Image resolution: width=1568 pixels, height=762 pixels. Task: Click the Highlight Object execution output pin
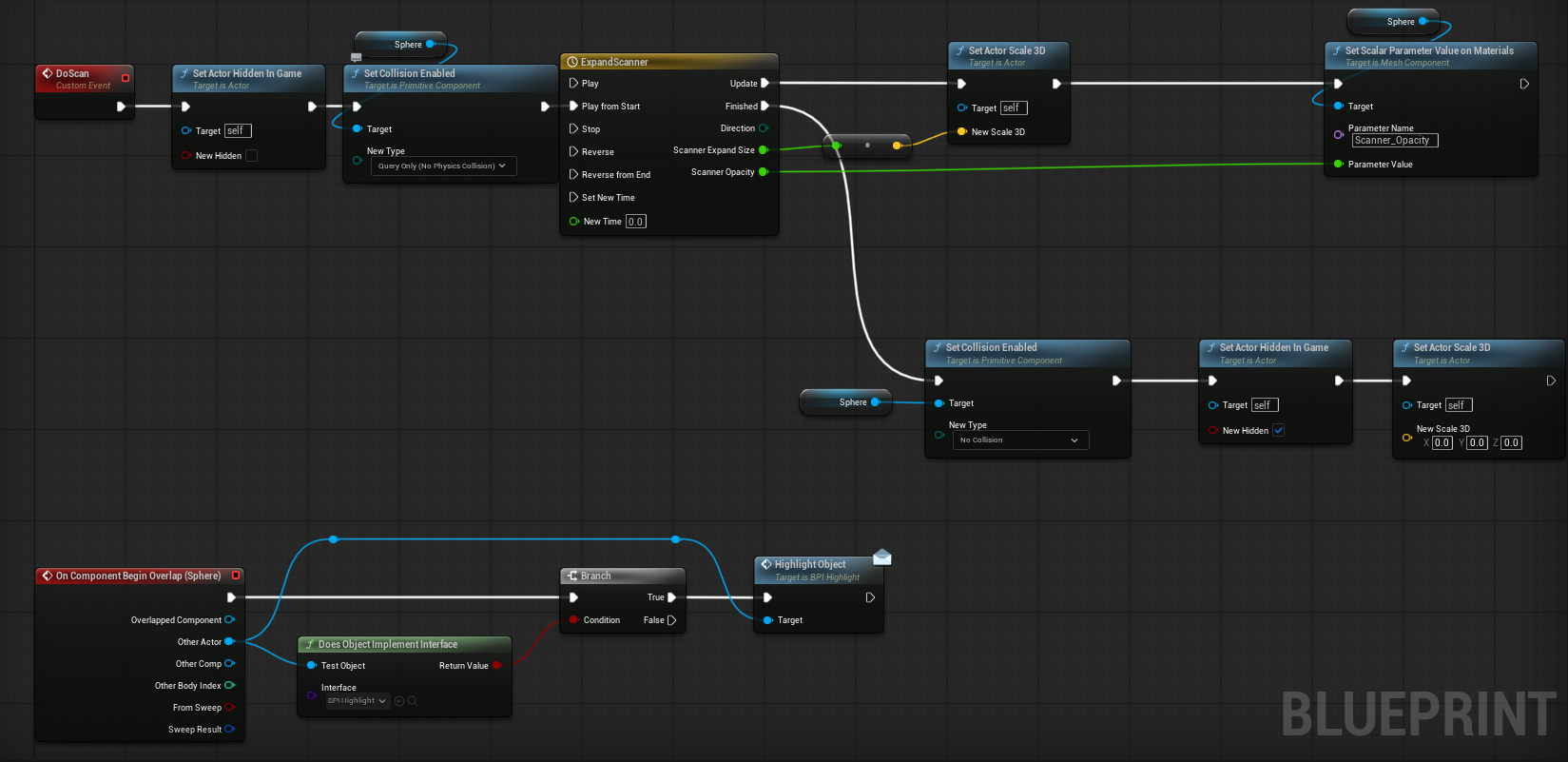pos(870,597)
